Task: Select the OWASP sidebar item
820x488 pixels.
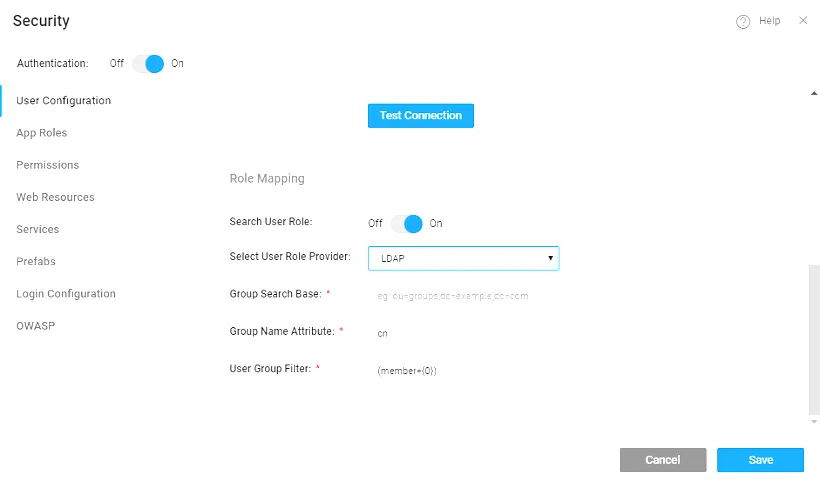Action: point(35,326)
